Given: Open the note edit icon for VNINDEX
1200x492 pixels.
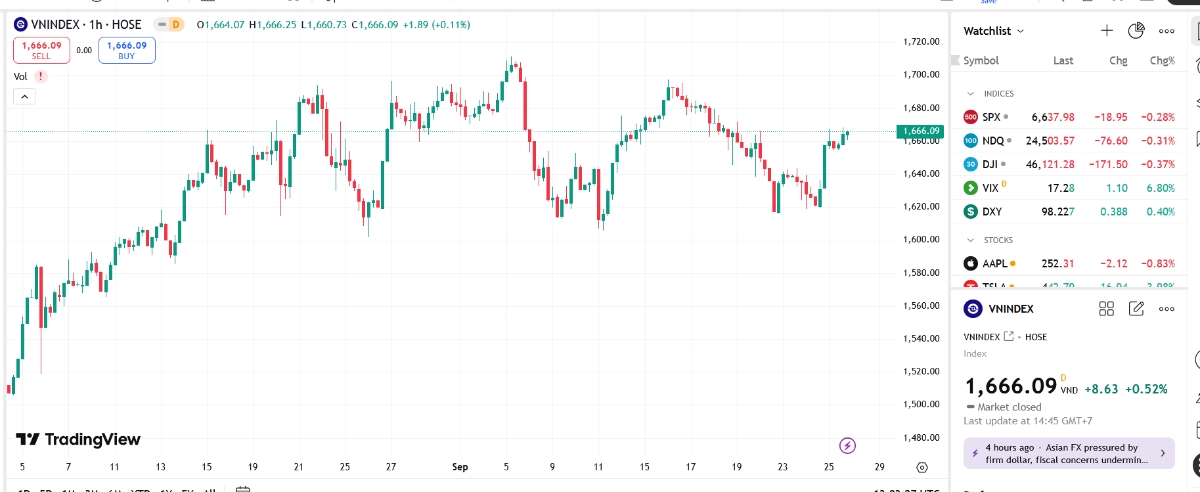Looking at the screenshot, I should point(1136,309).
